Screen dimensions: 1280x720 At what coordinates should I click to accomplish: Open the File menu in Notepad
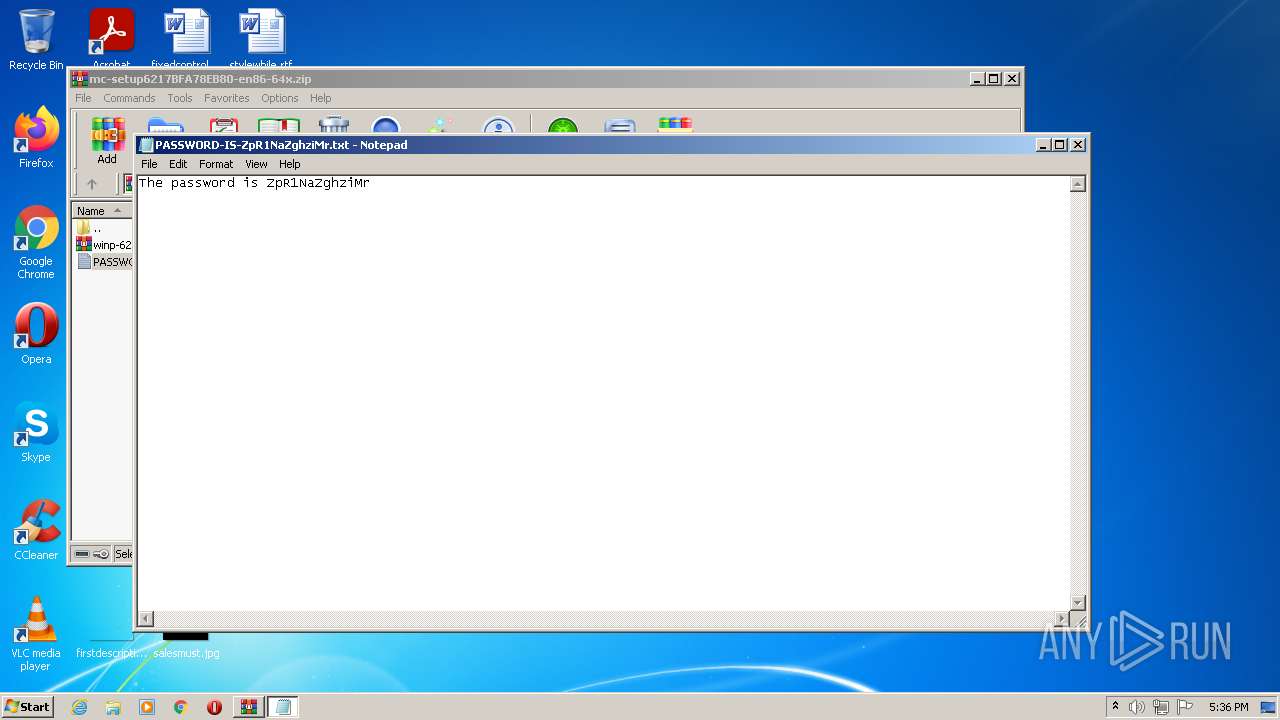point(149,164)
